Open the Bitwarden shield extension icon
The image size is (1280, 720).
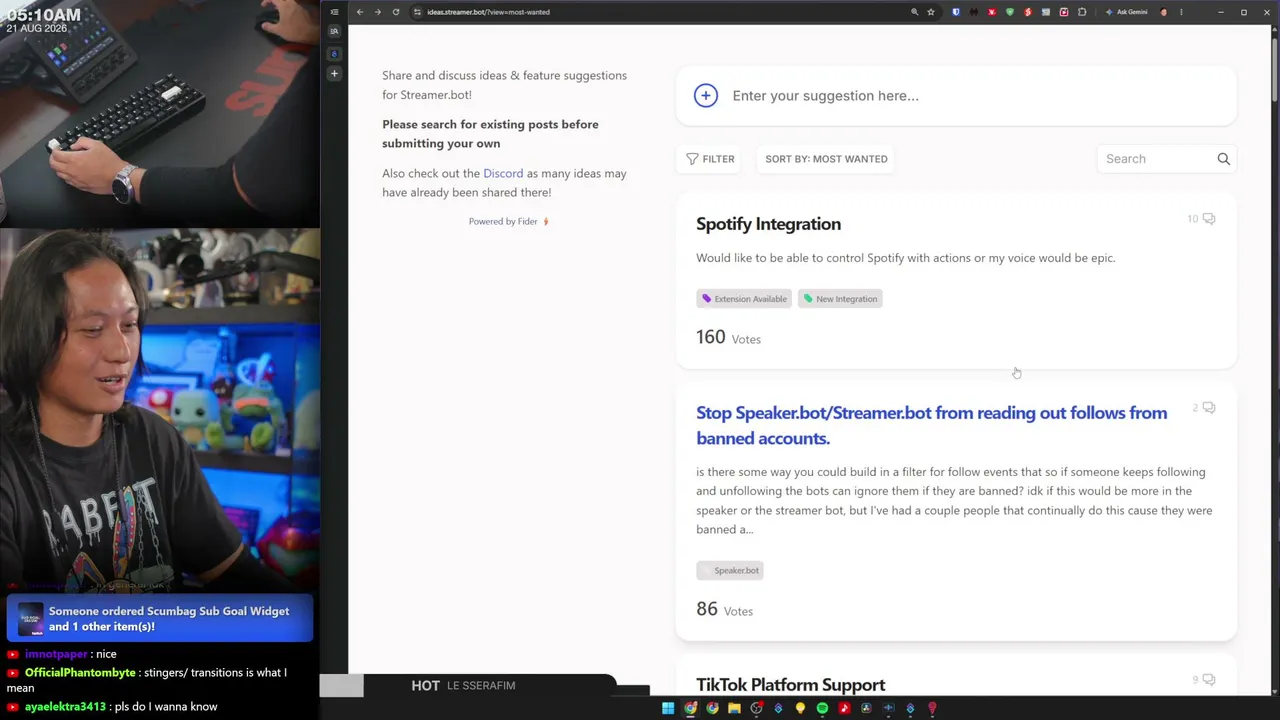click(956, 12)
